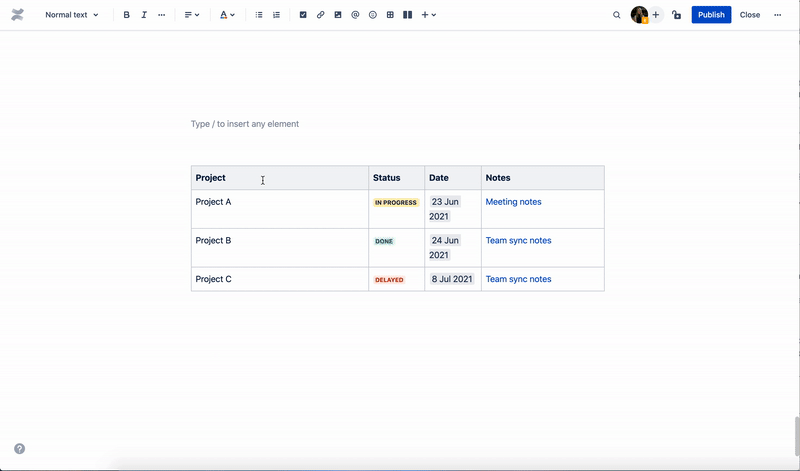Screen dimensions: 800x471
Task: Click the Notes header cell
Action: [543, 178]
